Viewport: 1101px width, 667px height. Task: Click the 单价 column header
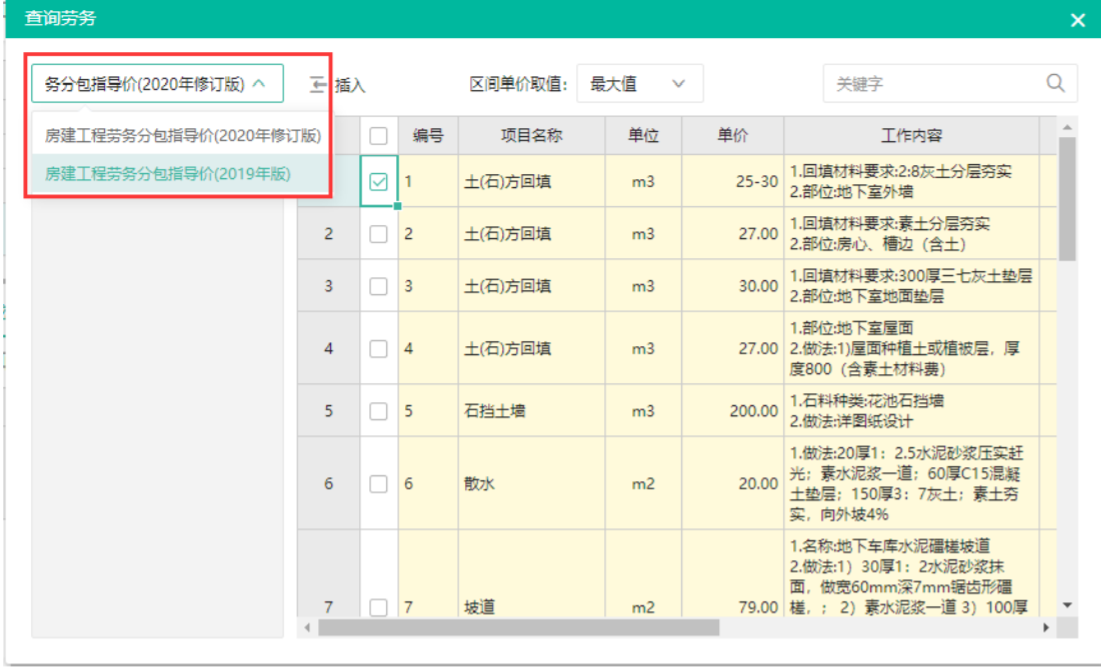pos(732,136)
